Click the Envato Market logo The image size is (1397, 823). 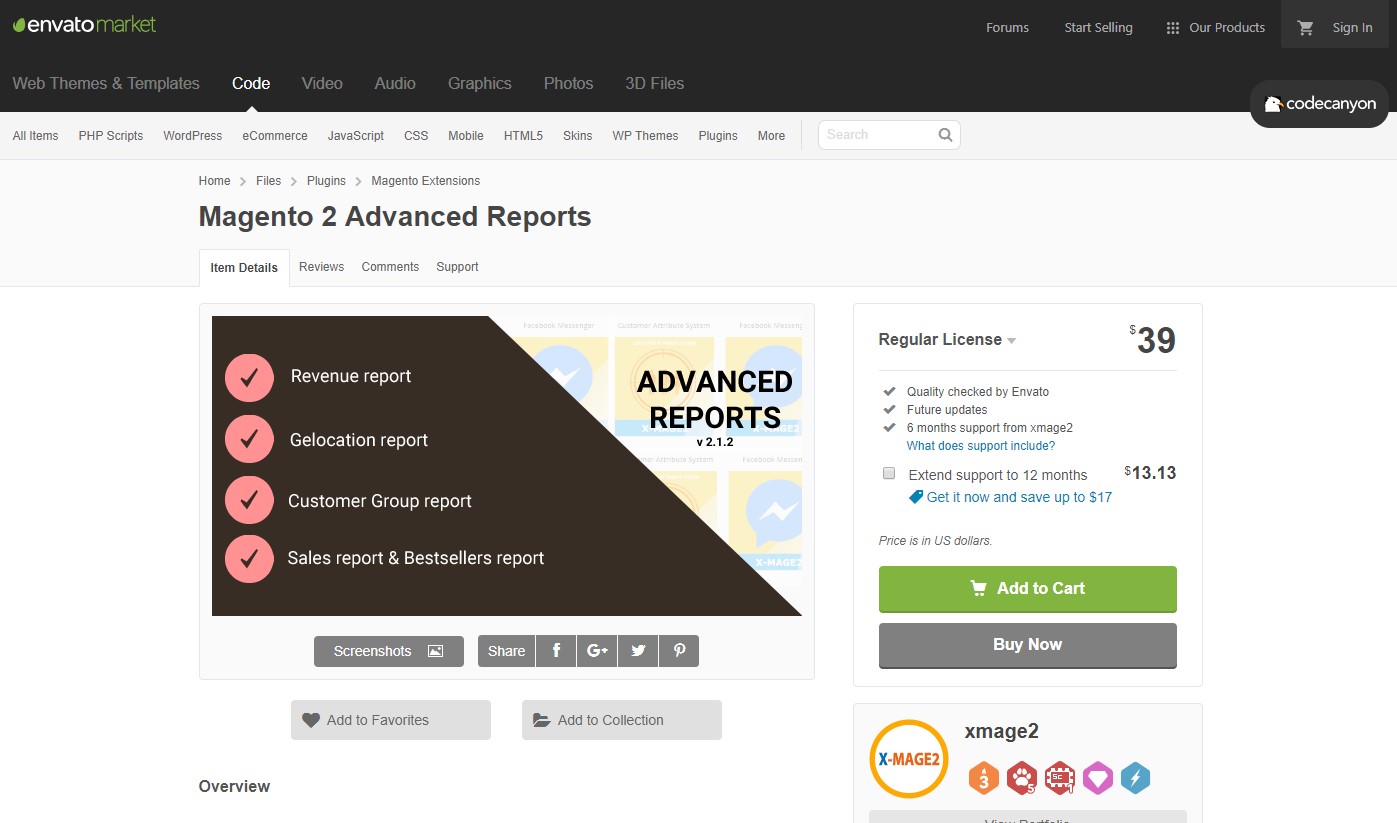point(84,24)
